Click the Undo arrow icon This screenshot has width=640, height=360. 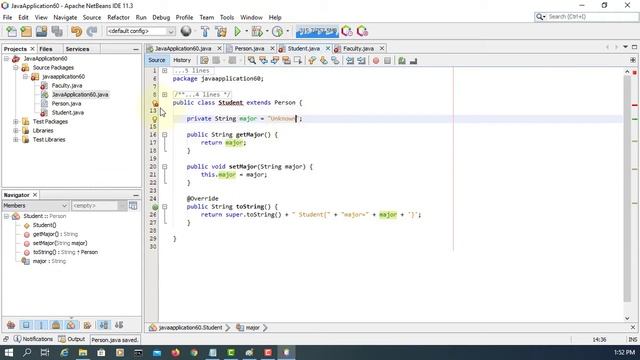76,31
